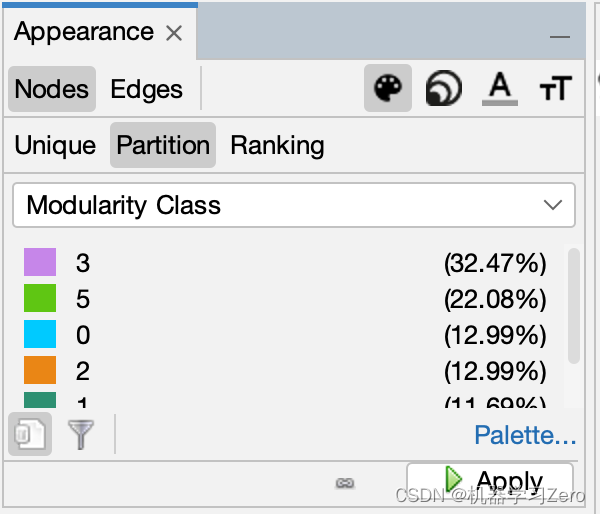600x514 pixels.
Task: Select the label color icon
Action: [x=500, y=89]
